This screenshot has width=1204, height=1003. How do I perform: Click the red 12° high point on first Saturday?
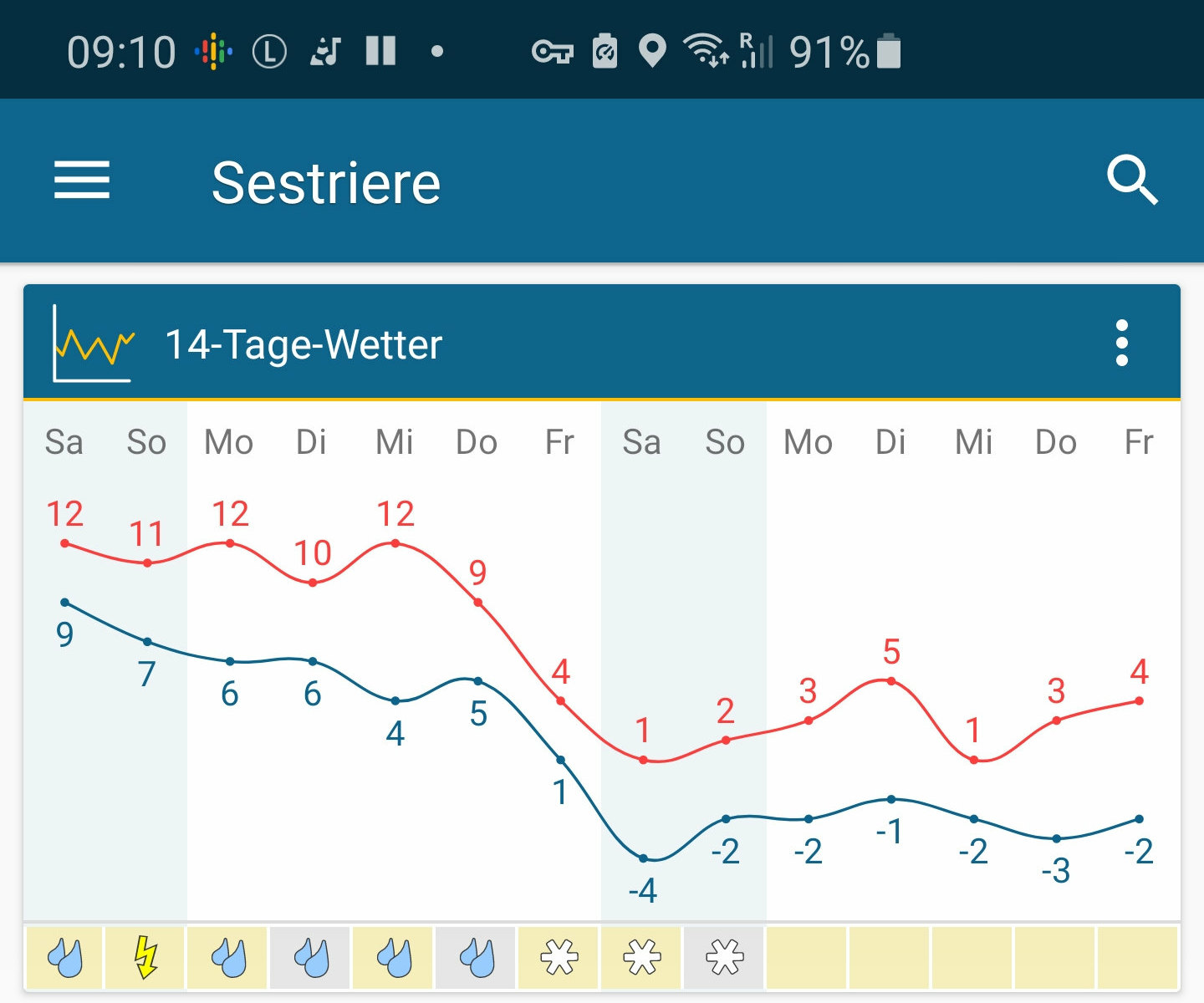pyautogui.click(x=65, y=543)
